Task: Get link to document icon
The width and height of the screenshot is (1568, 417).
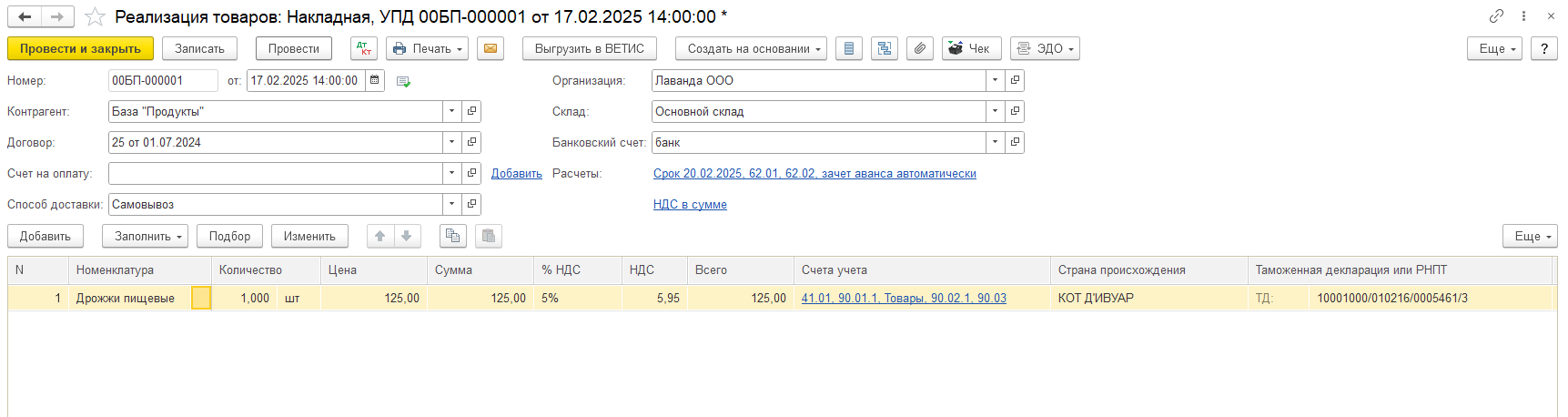Action: (x=1496, y=16)
